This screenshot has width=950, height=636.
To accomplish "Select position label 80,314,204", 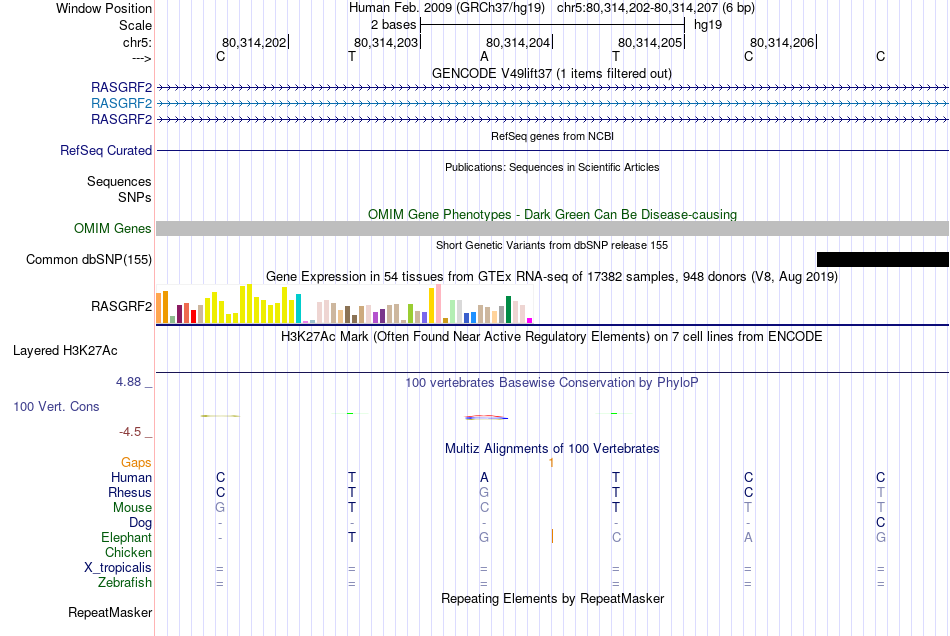I will 518,42.
